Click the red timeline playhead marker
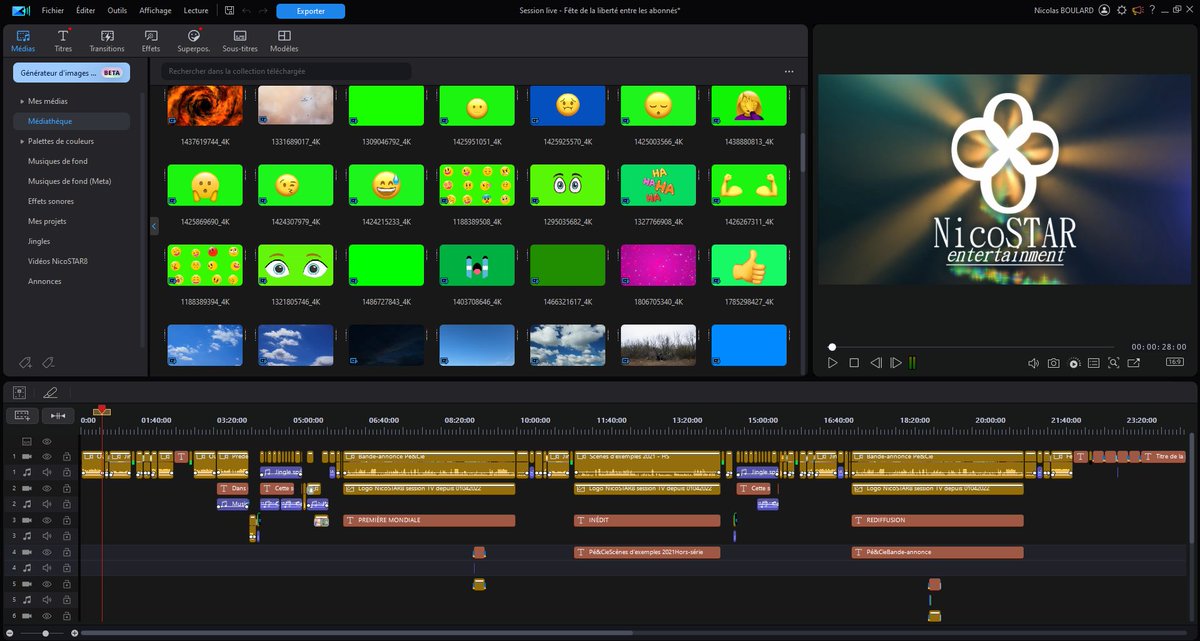 (101, 411)
